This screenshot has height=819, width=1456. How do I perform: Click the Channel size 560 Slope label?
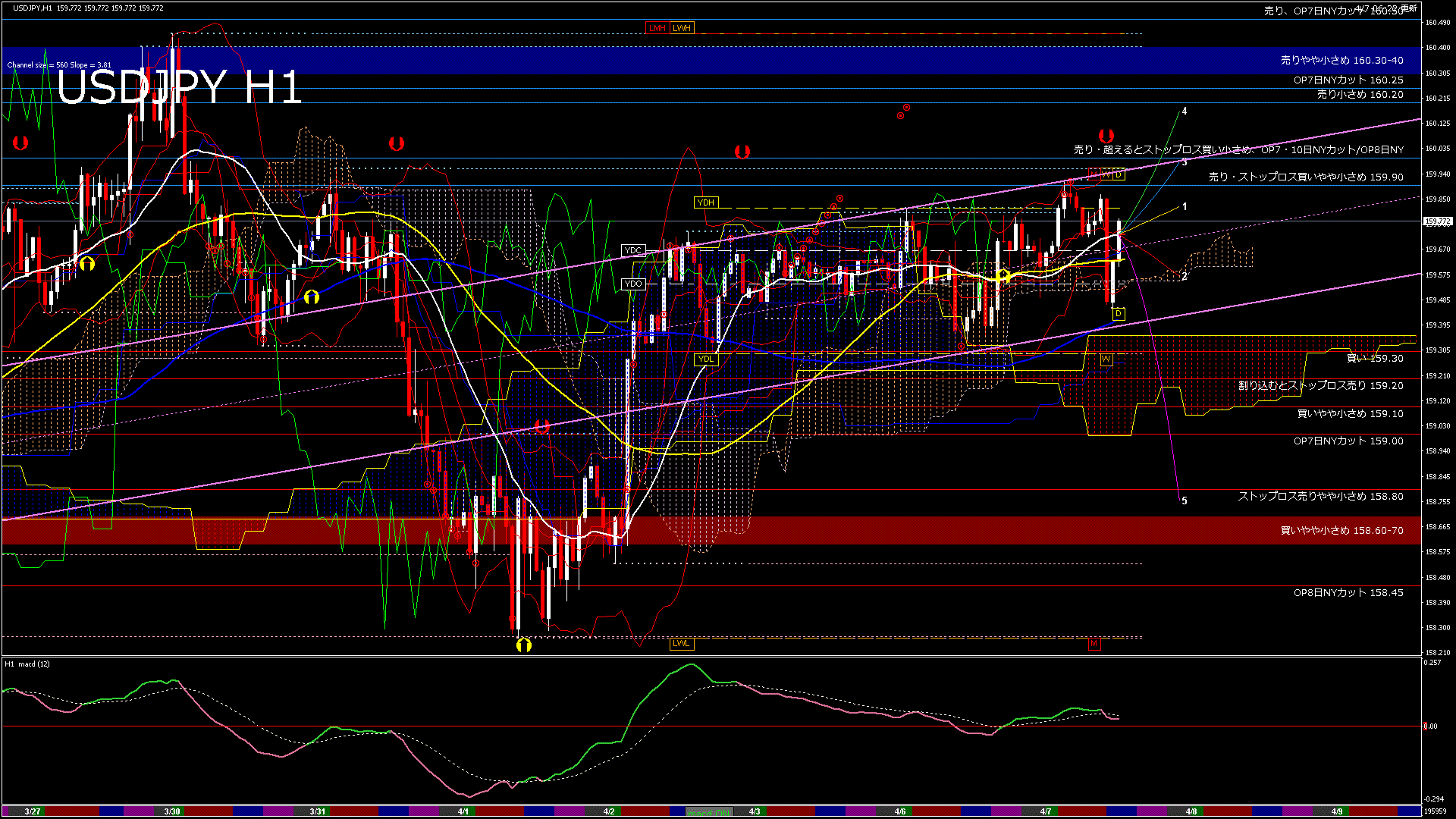coord(59,65)
